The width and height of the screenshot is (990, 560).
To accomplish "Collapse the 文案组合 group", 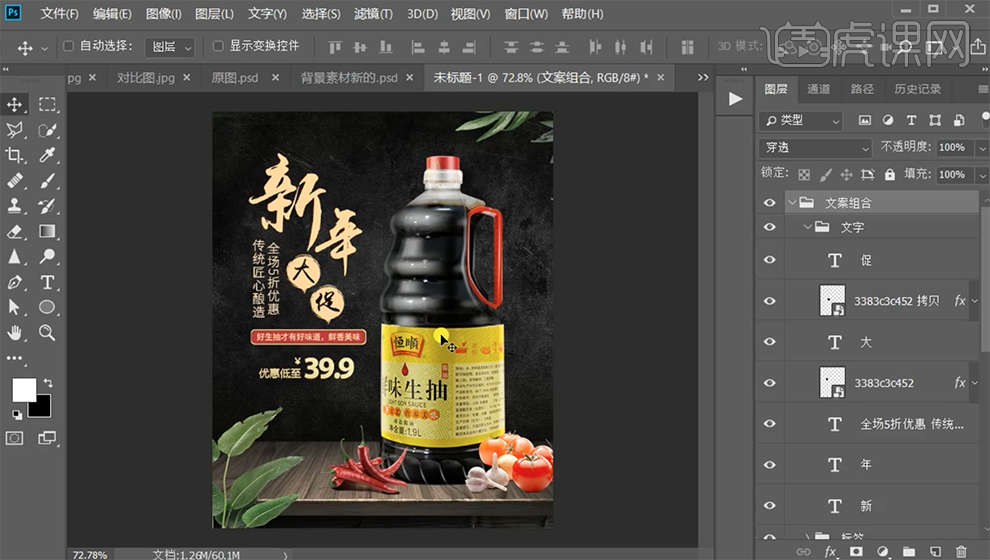I will click(792, 203).
